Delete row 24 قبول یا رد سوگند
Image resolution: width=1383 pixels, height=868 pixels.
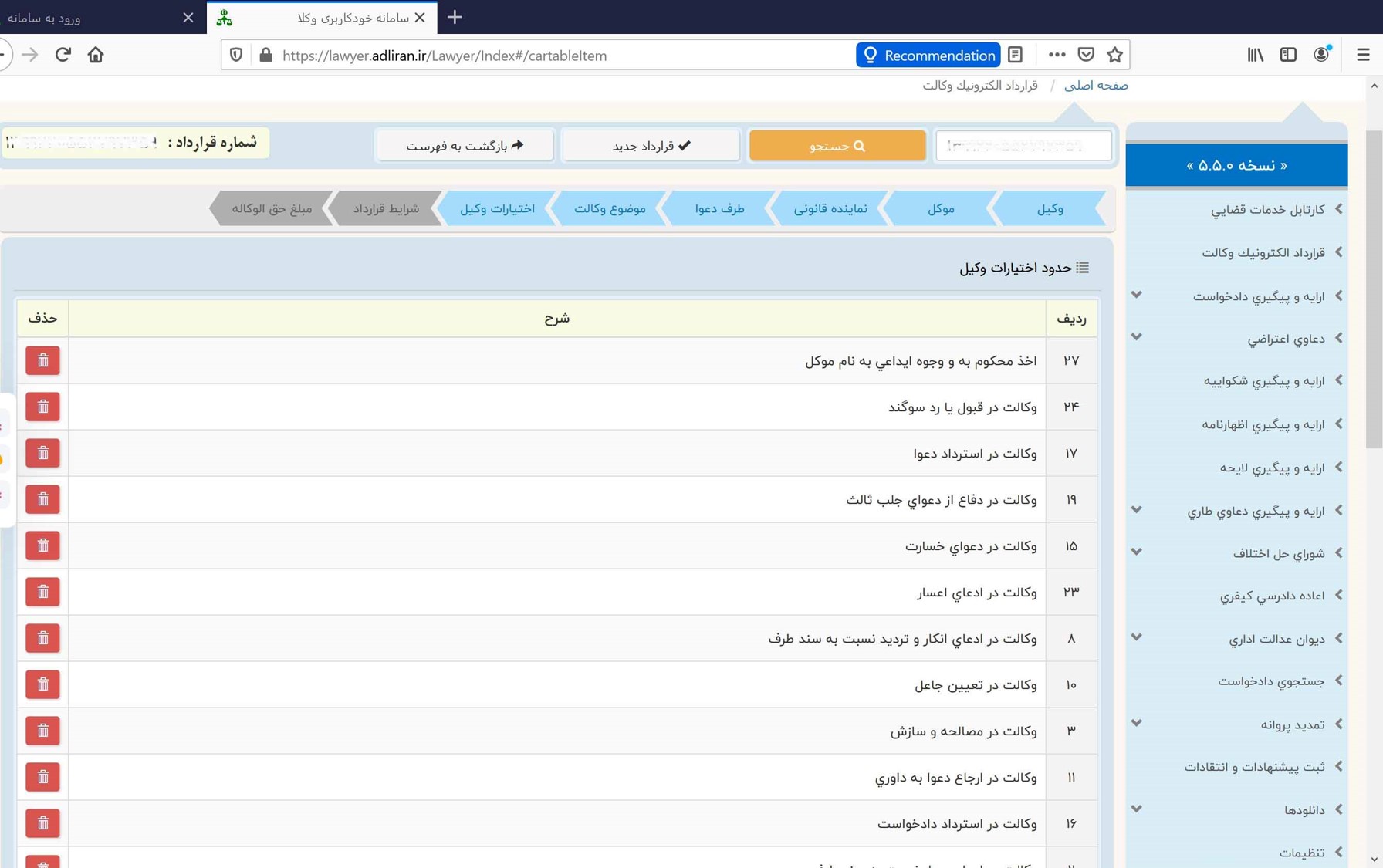coord(42,407)
